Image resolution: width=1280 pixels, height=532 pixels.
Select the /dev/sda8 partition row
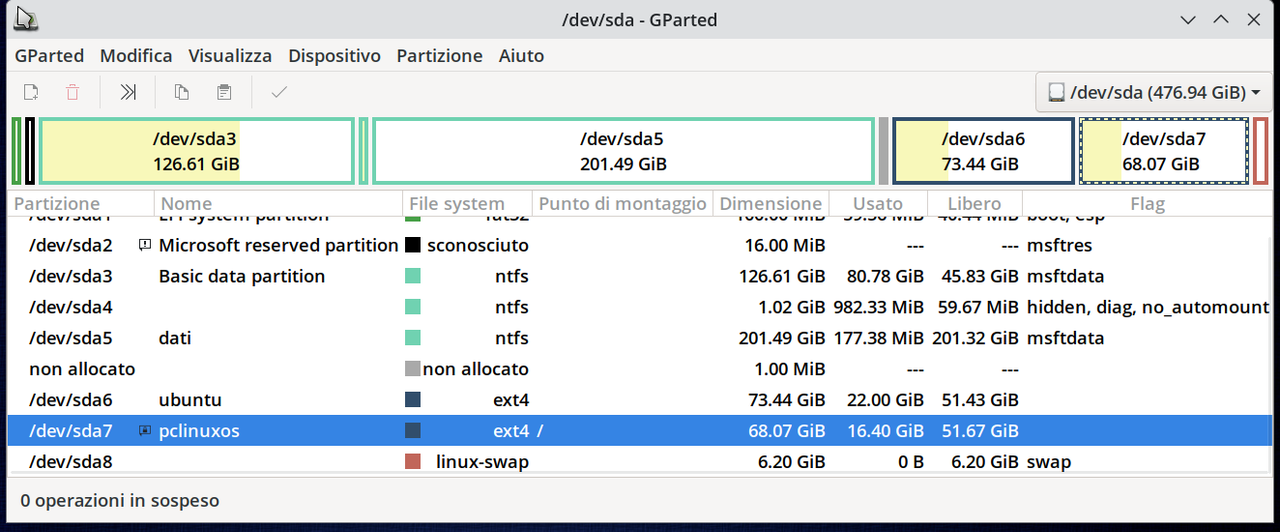coord(640,462)
